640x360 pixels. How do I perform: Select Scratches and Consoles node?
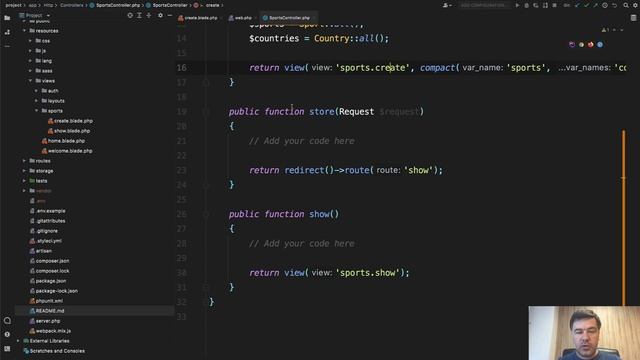point(54,351)
